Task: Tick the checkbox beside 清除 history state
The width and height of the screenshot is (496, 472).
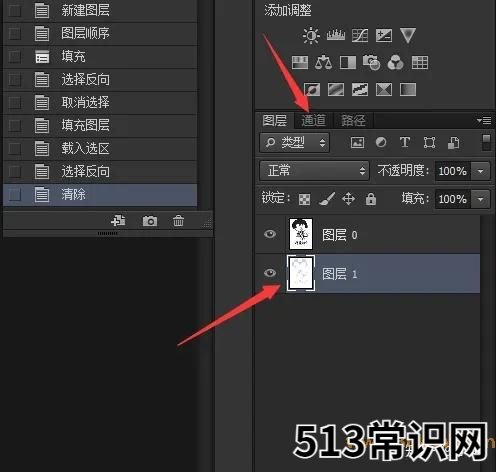Action: pyautogui.click(x=15, y=195)
